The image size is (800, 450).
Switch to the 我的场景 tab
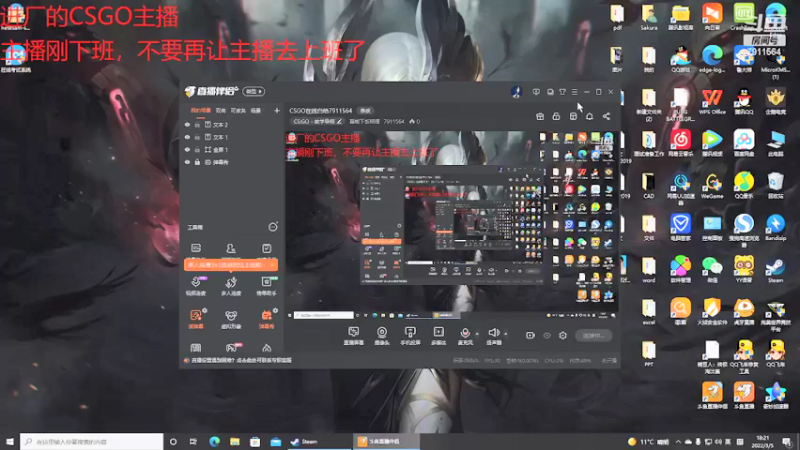[x=201, y=110]
